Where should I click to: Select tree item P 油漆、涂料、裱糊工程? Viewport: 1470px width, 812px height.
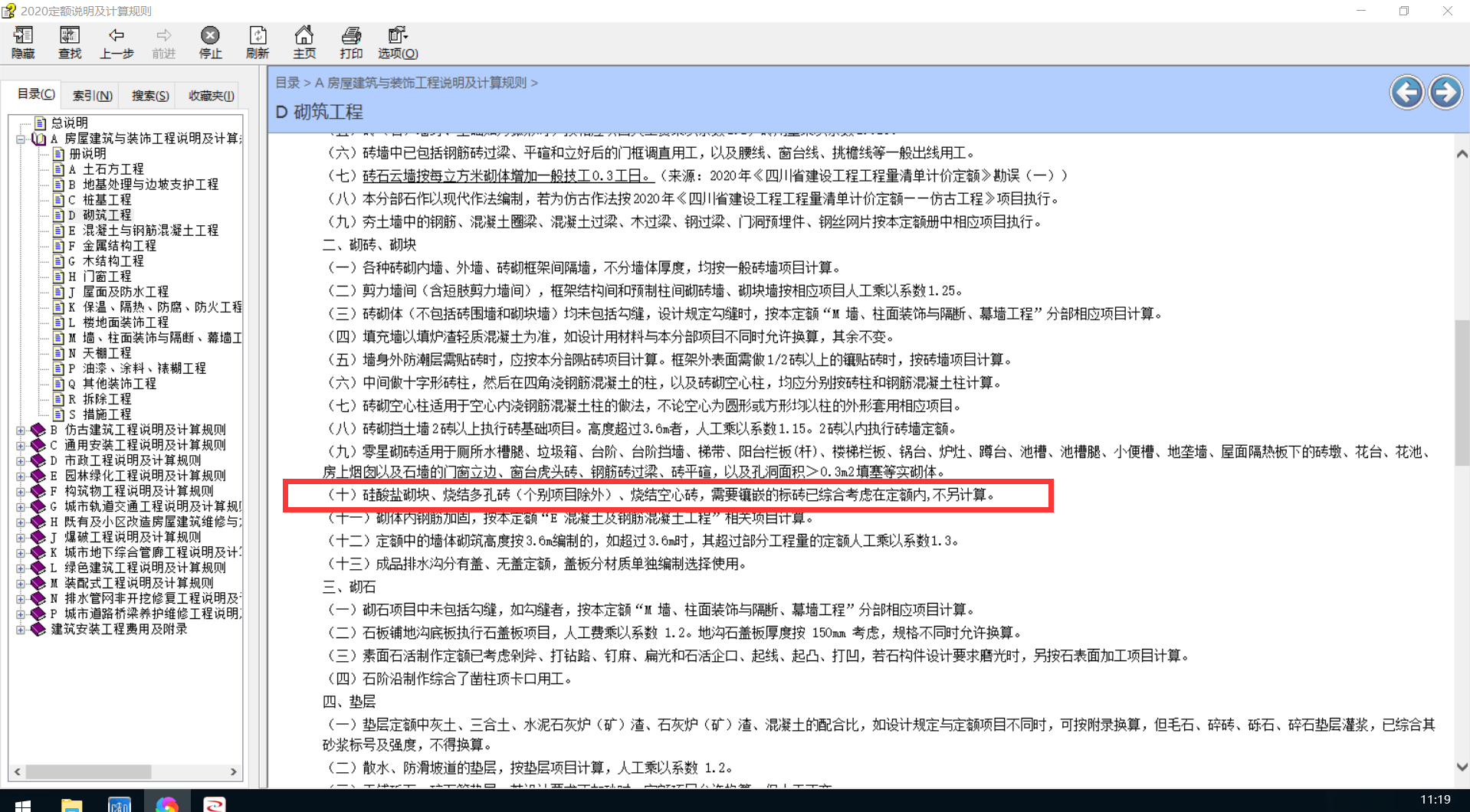pos(137,368)
